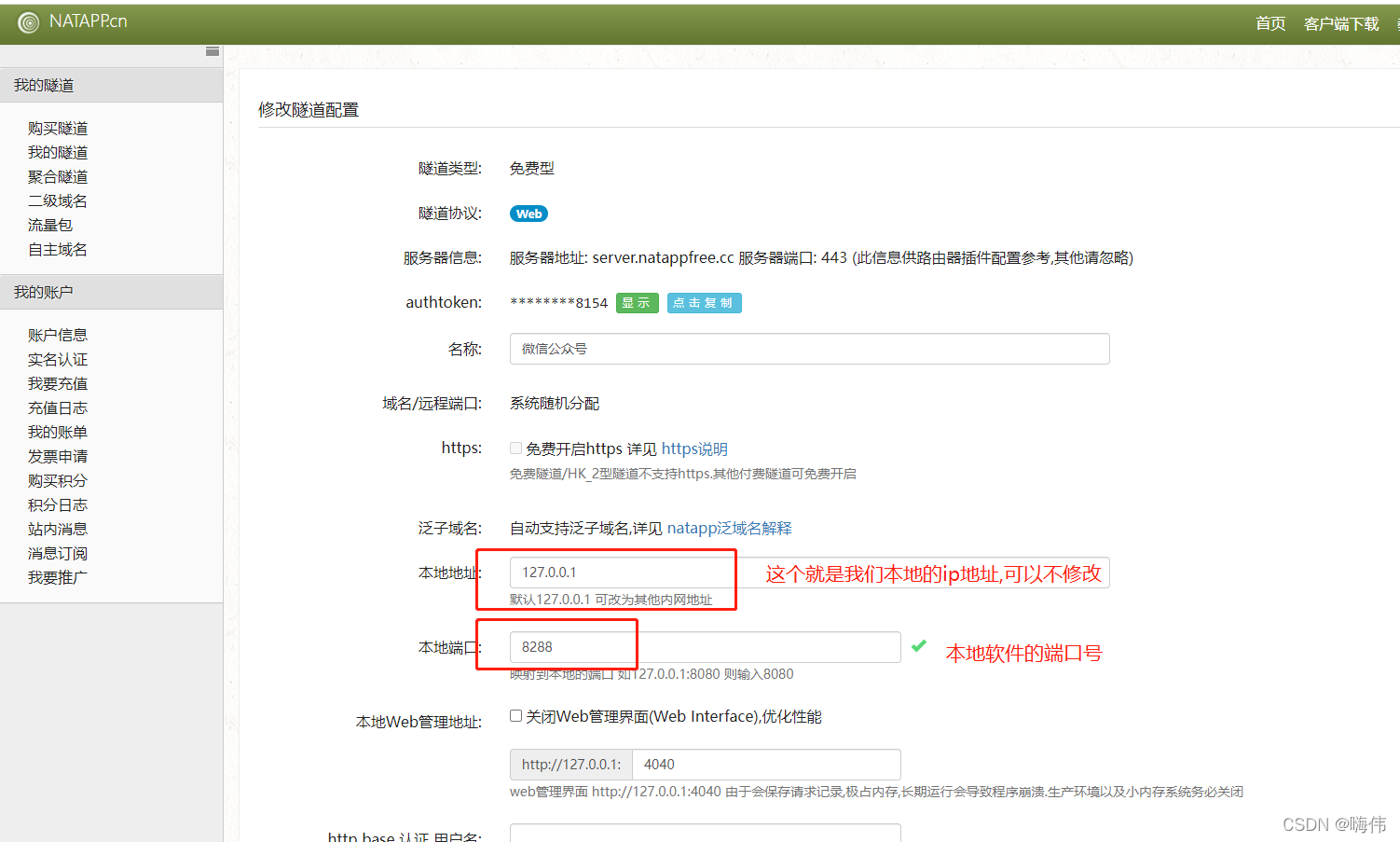Open 我要充值 in the sidebar
Viewport: 1400px width, 842px height.
[x=58, y=383]
